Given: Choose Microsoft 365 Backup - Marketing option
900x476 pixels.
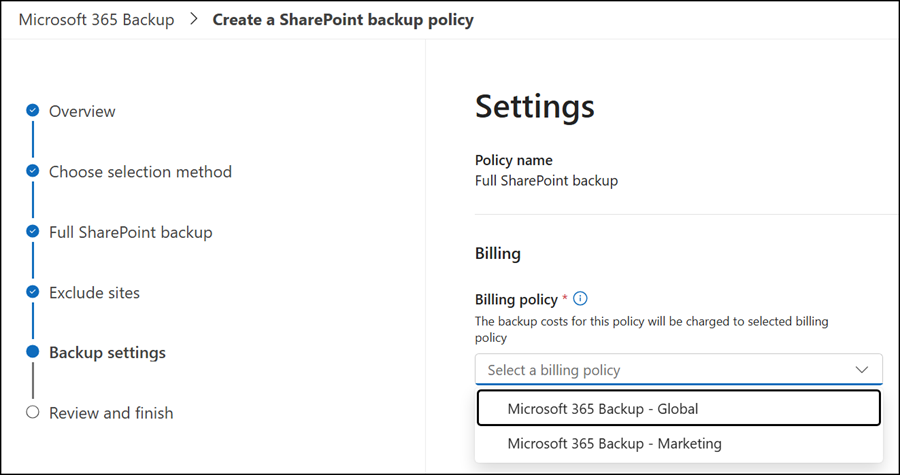Looking at the screenshot, I should point(678,443).
